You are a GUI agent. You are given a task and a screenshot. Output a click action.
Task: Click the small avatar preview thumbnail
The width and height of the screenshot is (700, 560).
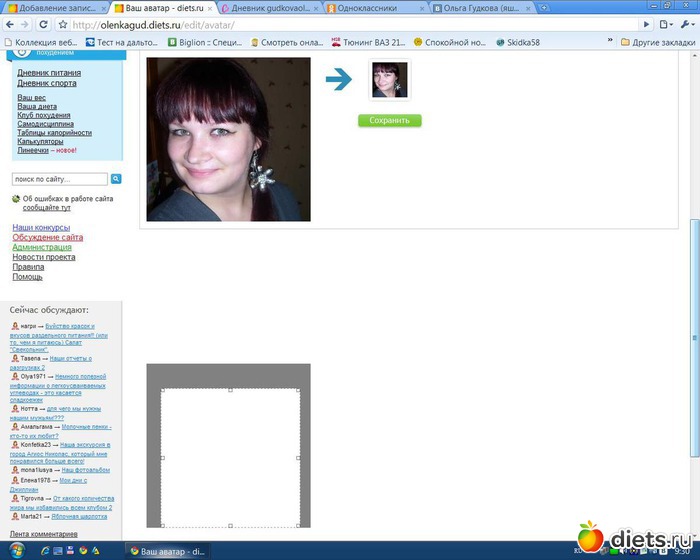pos(389,81)
